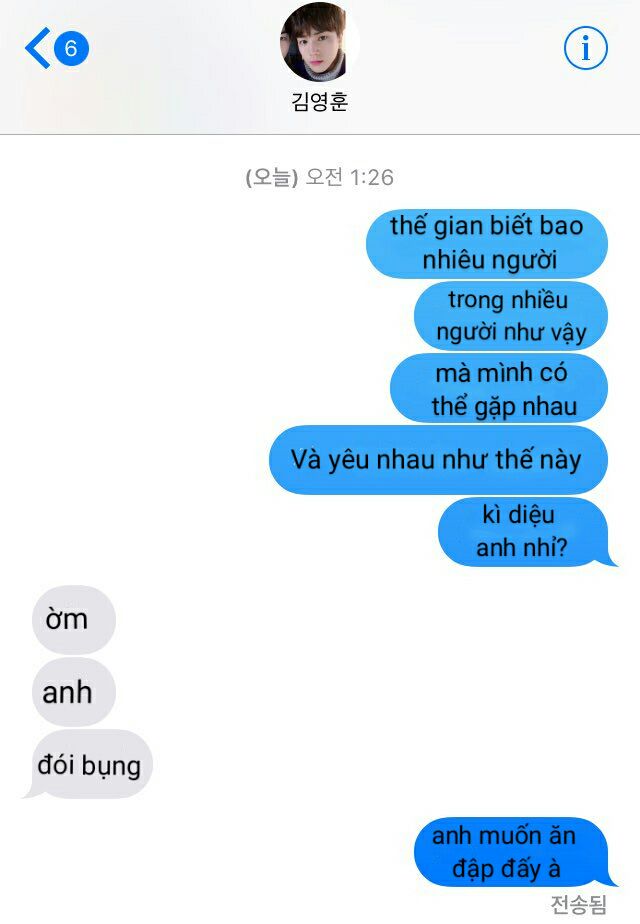Tap the received message 'ờm'
Screen dimensions: 640x924
point(74,619)
